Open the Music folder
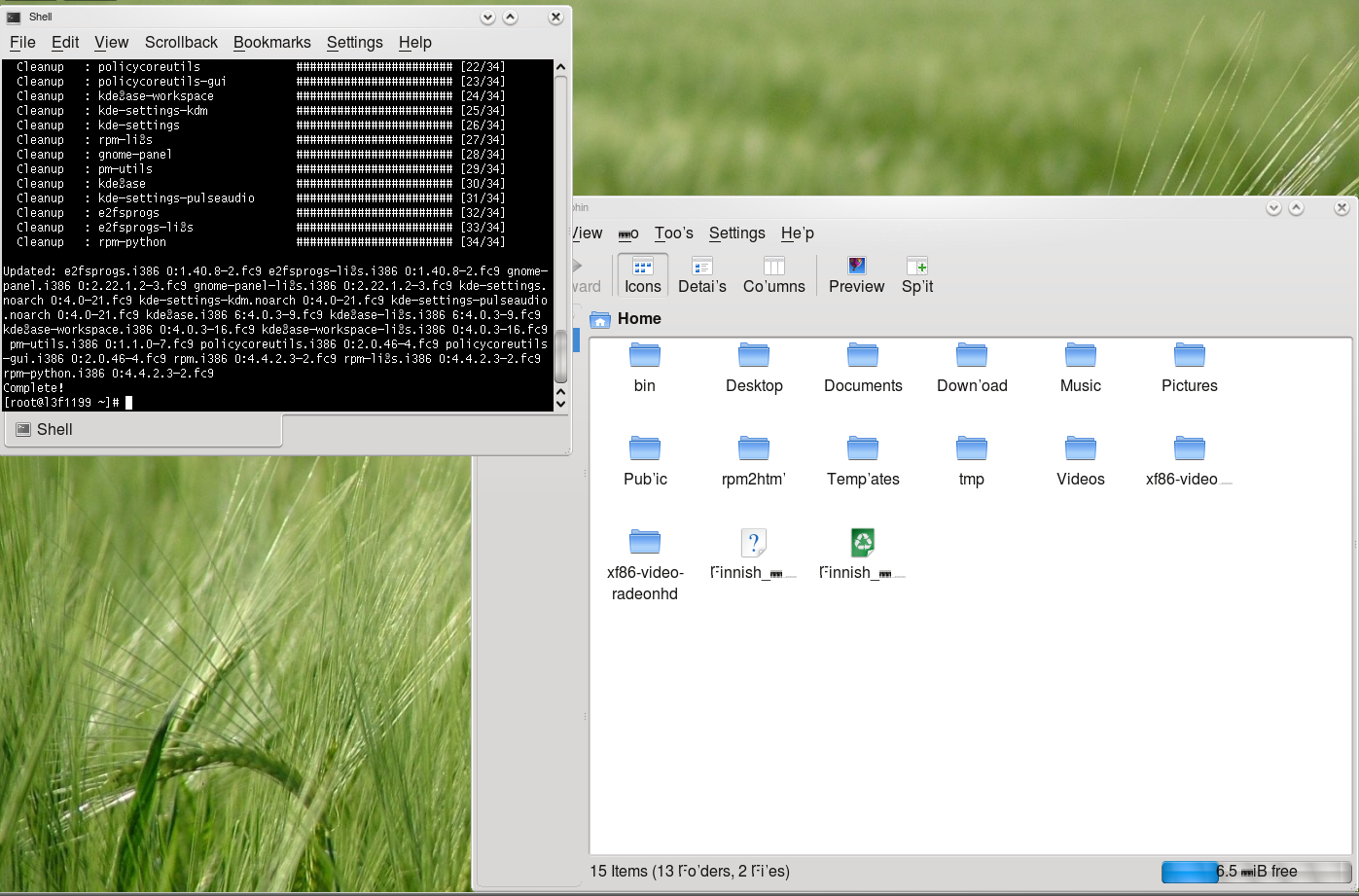The image size is (1359, 896). (1080, 356)
